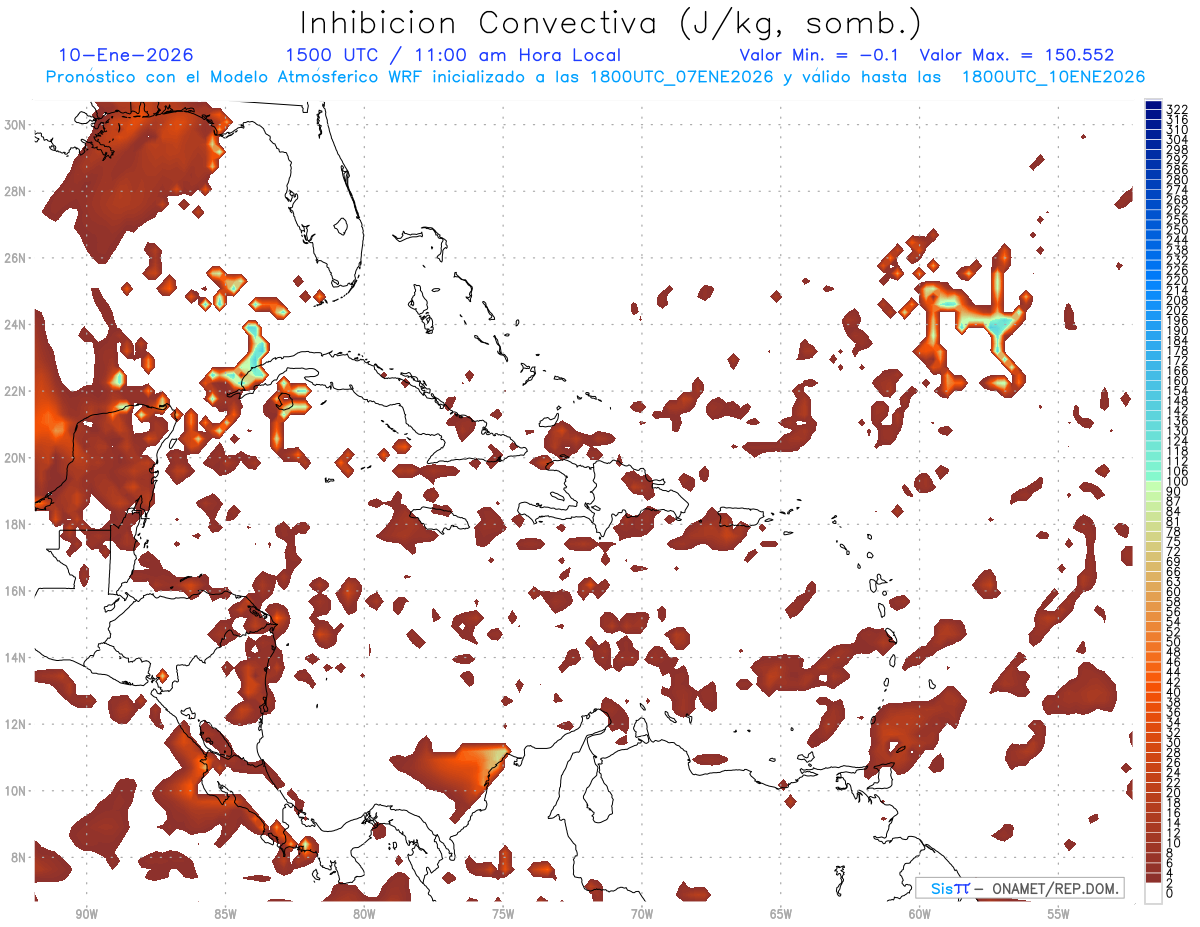Click the "55W" longitude label
Viewport: 1200px width, 927px height.
pyautogui.click(x=1059, y=913)
